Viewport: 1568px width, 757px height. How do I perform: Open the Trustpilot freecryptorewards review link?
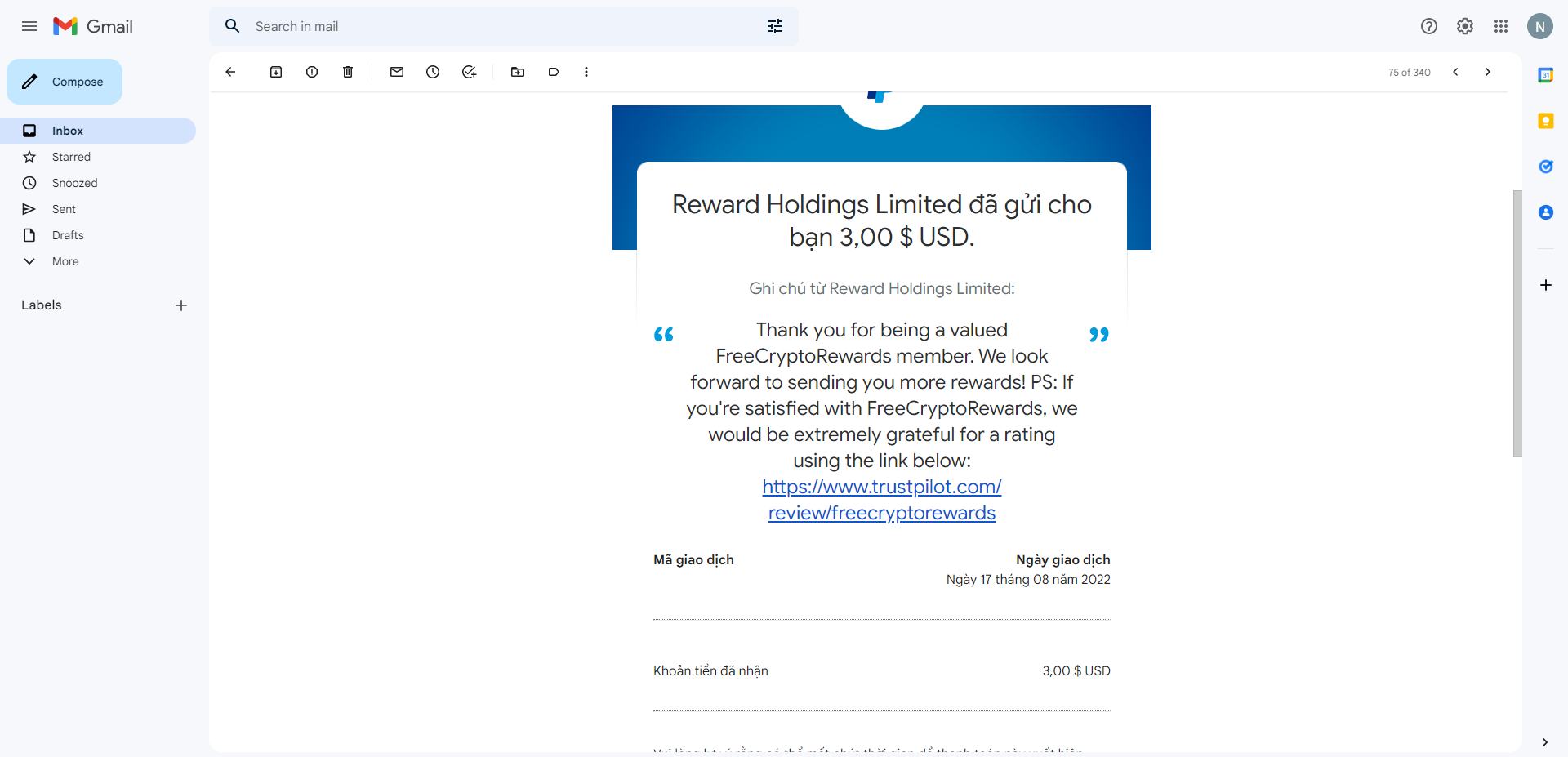tap(882, 500)
